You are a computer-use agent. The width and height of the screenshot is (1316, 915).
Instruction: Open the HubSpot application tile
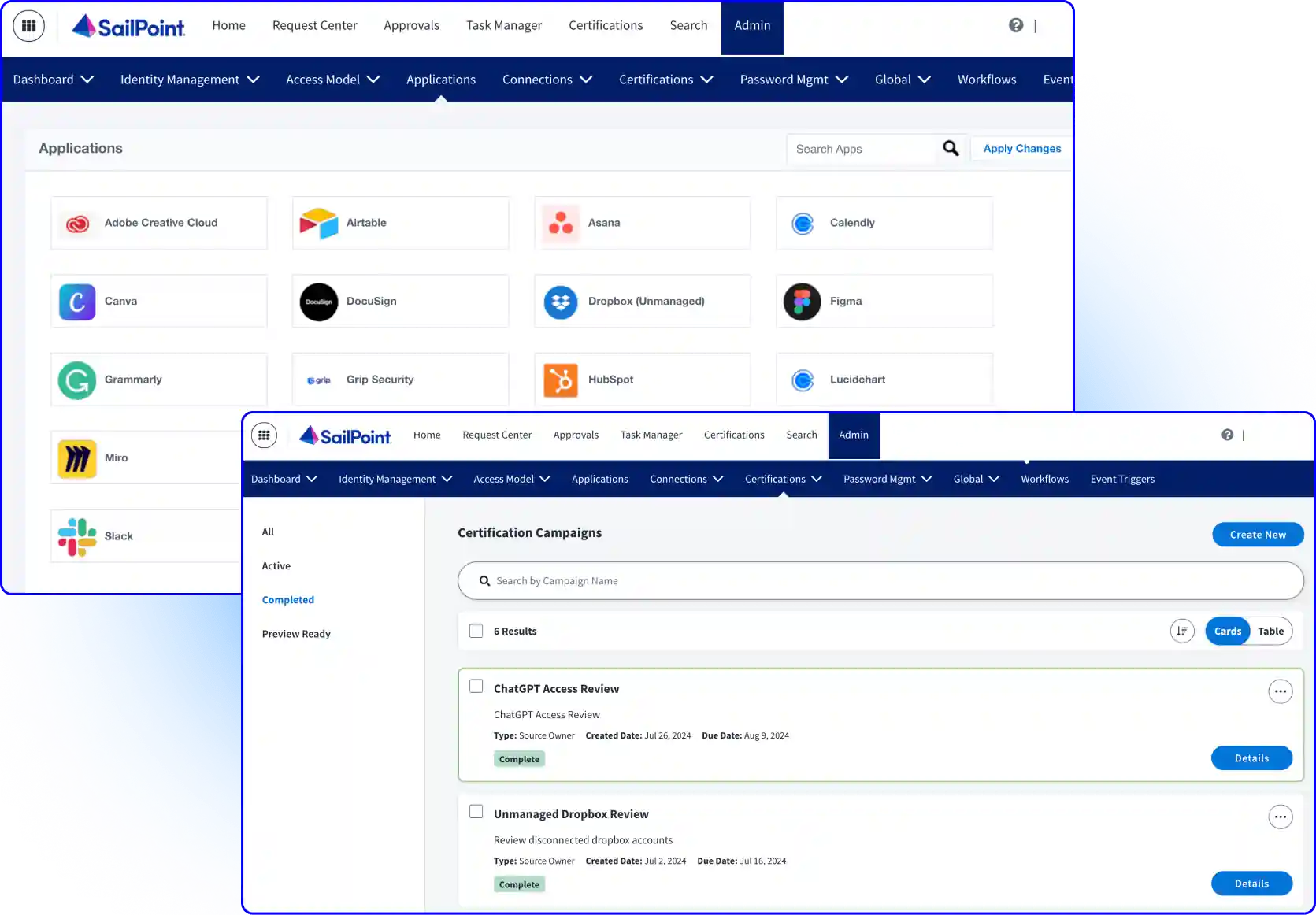(x=642, y=379)
